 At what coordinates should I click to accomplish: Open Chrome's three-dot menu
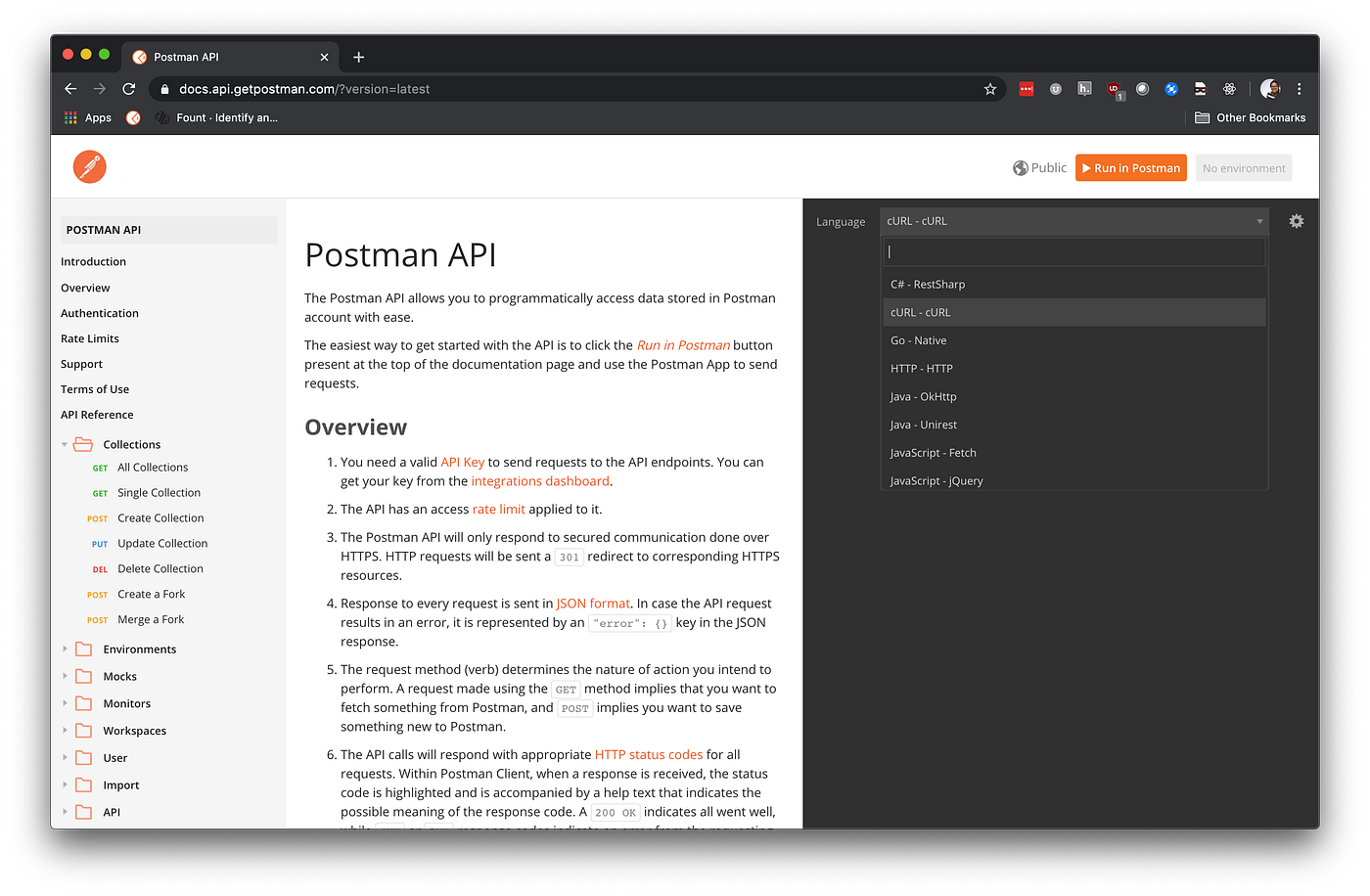1299,88
